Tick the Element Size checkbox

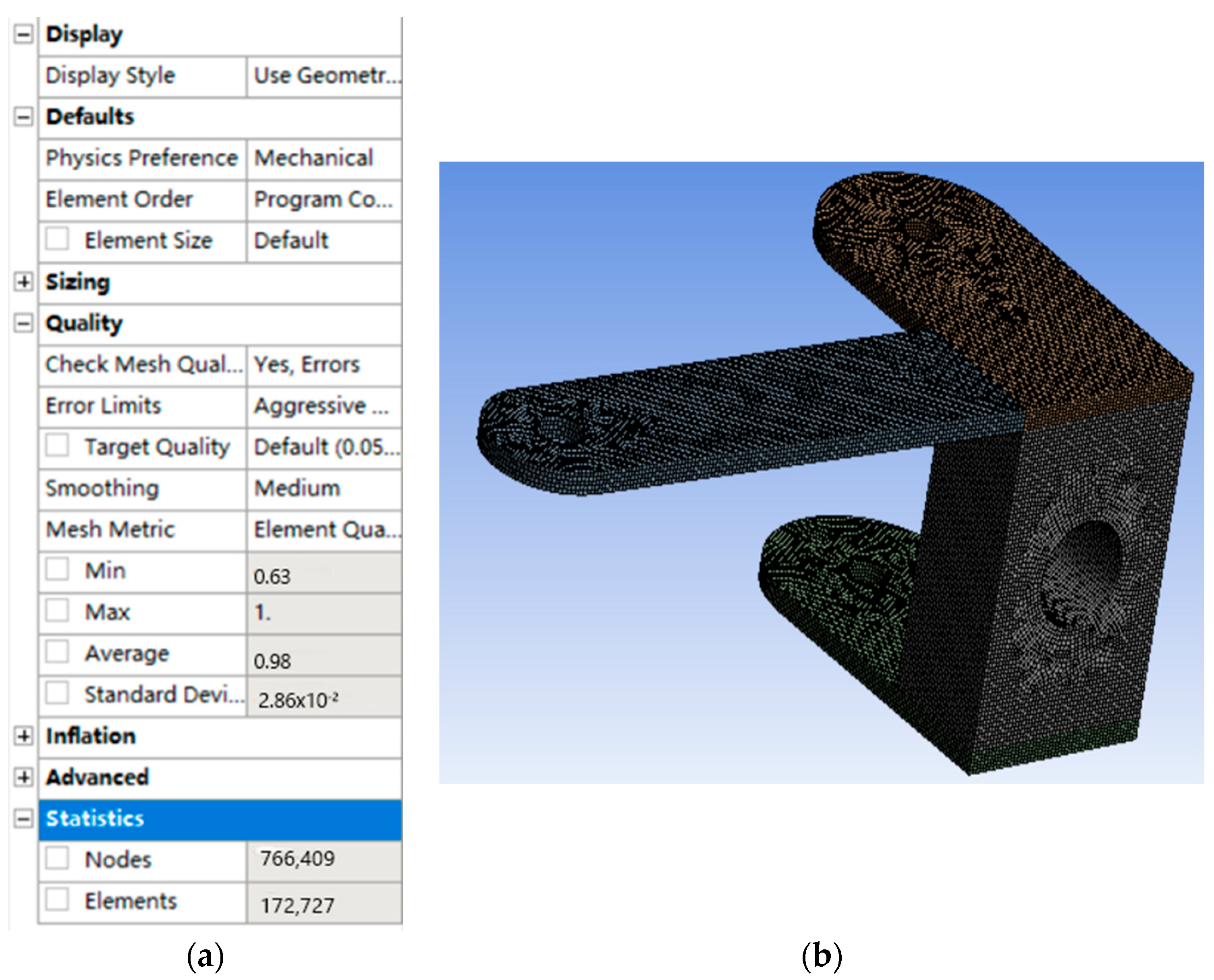click(x=58, y=239)
